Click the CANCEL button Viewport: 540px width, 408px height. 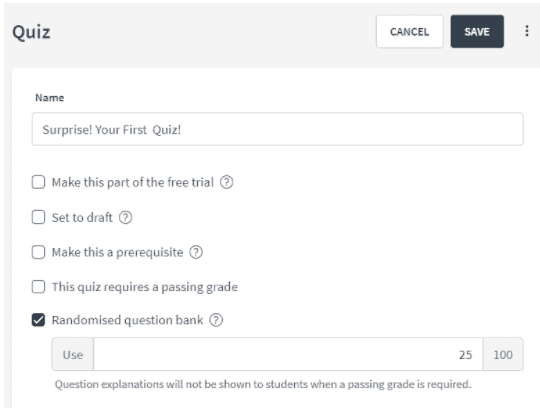tap(409, 31)
